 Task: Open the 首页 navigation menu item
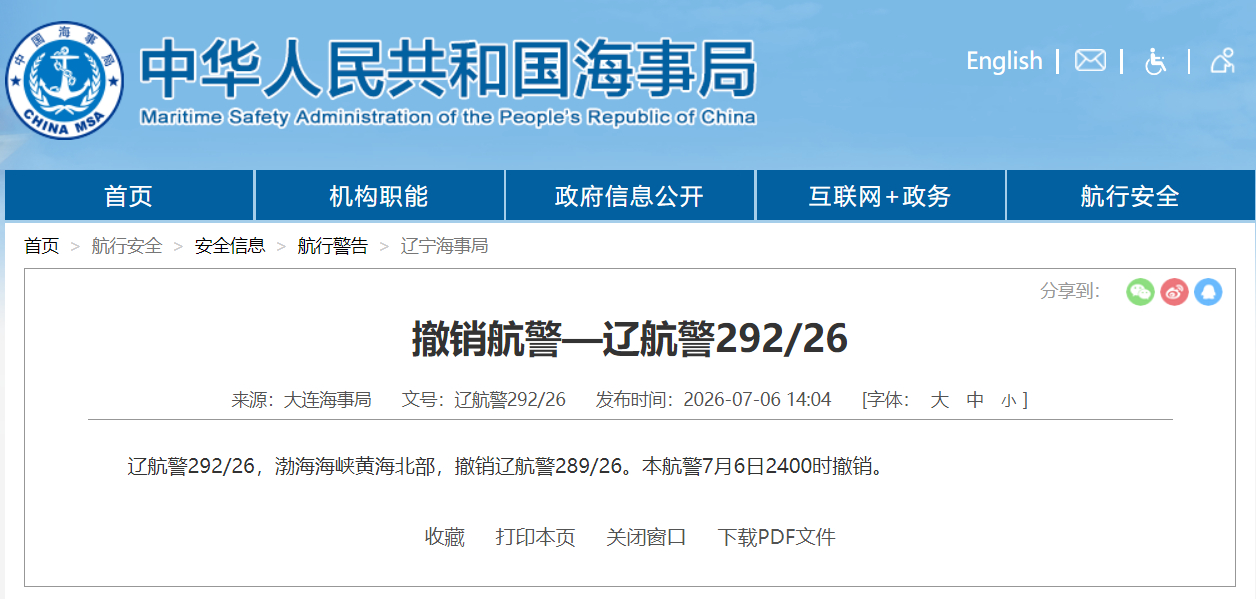click(x=129, y=196)
